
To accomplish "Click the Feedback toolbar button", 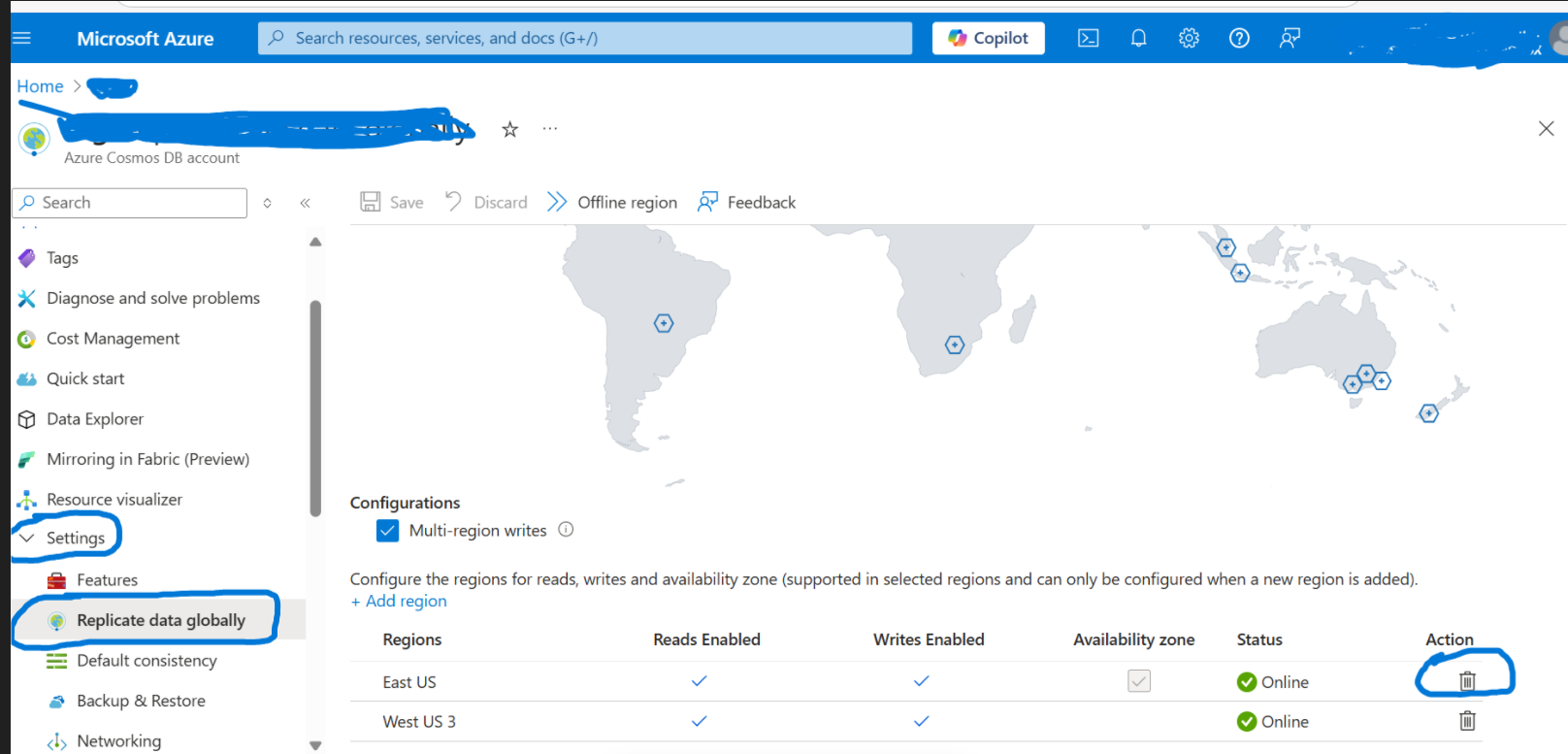I will coord(746,202).
